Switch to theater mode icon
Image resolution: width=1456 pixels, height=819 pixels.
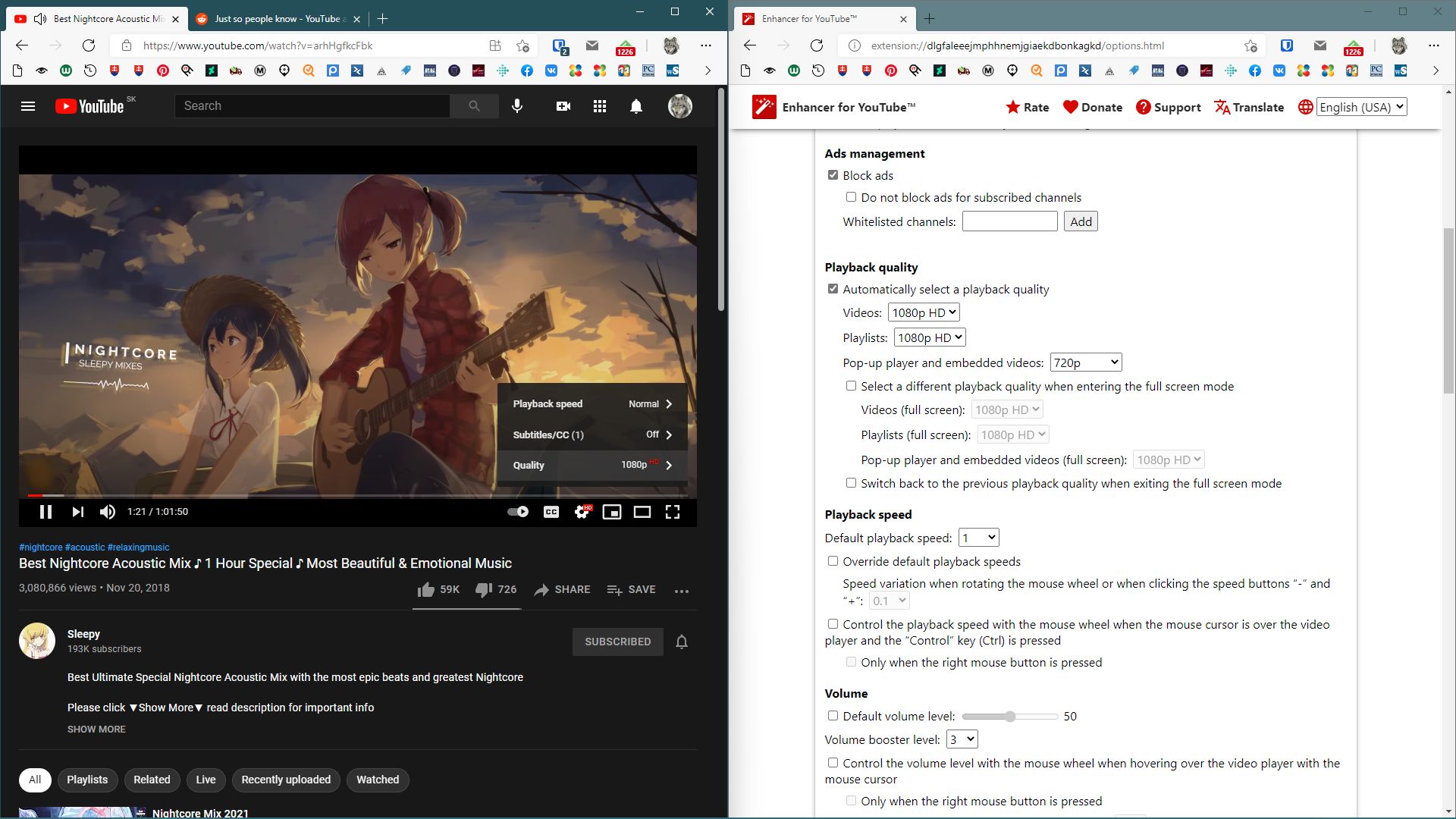tap(642, 512)
